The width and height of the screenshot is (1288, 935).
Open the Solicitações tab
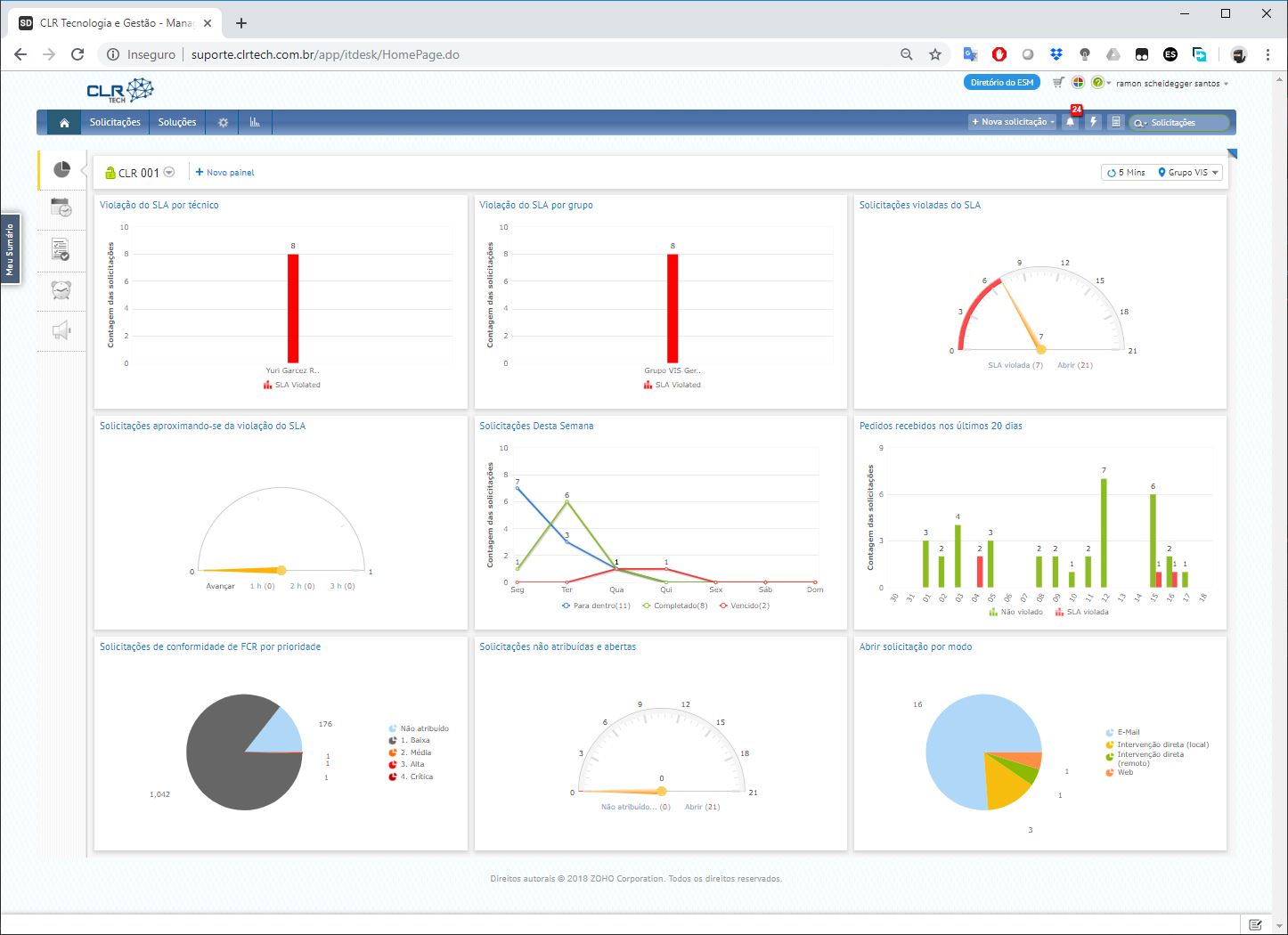[115, 123]
